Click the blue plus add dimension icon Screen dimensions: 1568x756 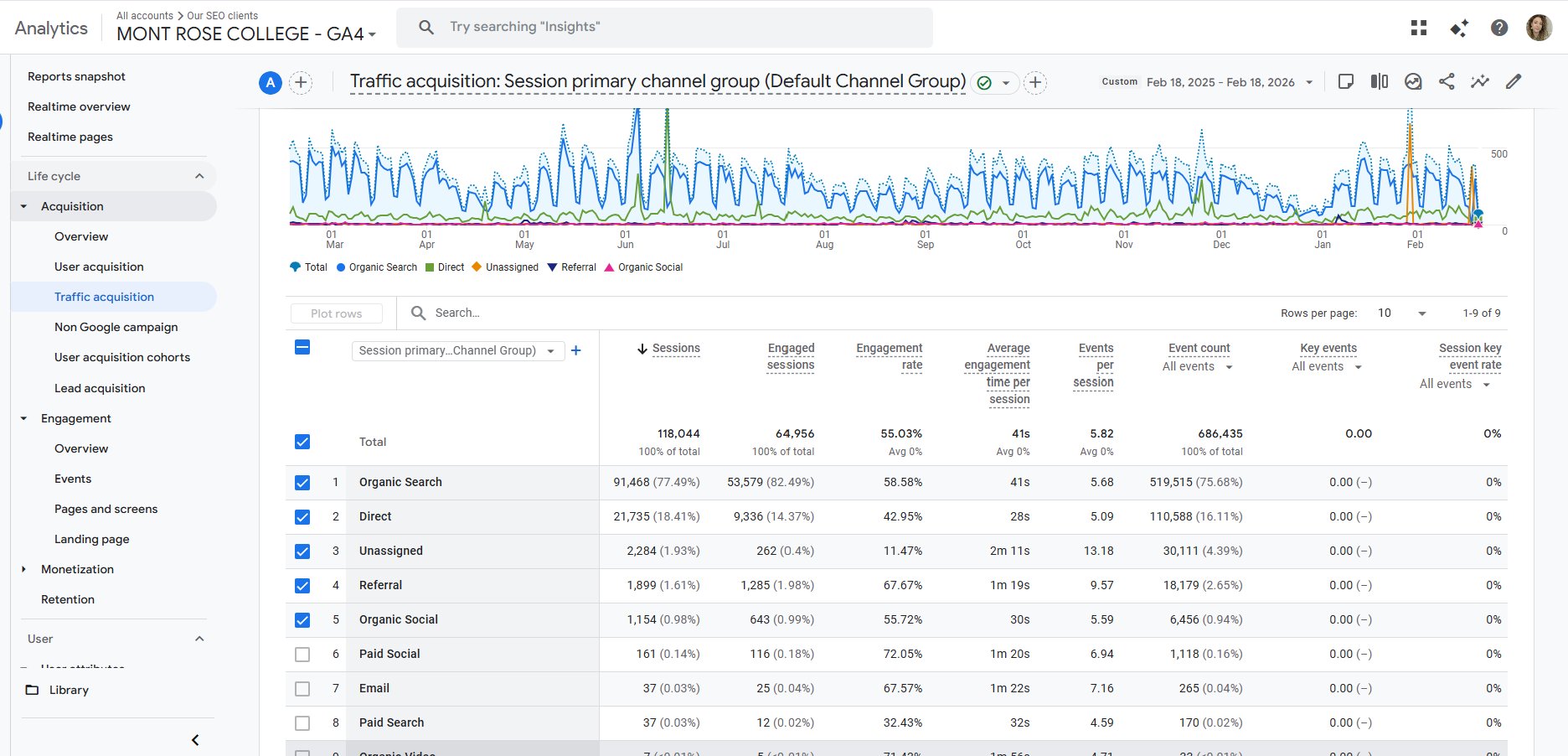(576, 350)
